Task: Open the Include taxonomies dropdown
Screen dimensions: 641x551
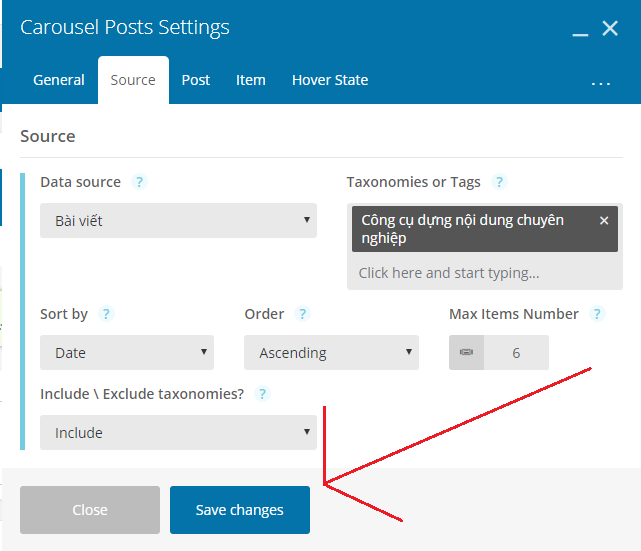Action: (x=178, y=432)
